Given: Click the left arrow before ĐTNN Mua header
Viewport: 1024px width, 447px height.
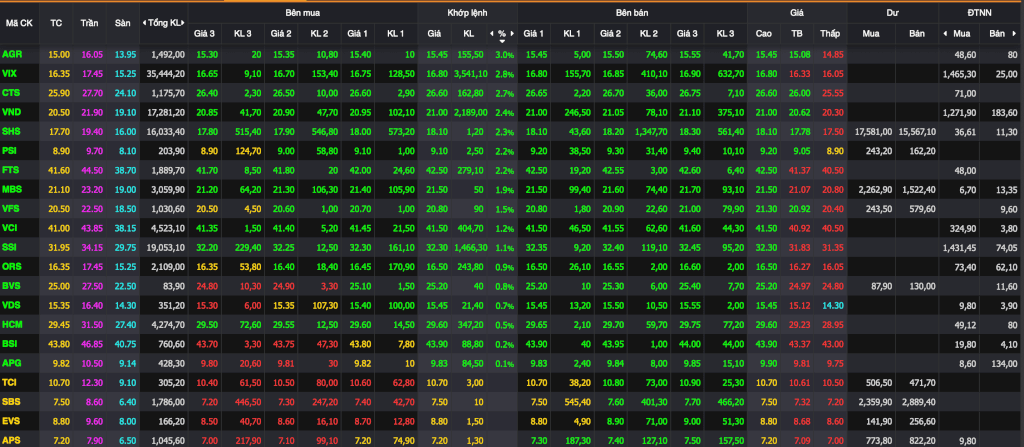Looking at the screenshot, I should 944,33.
